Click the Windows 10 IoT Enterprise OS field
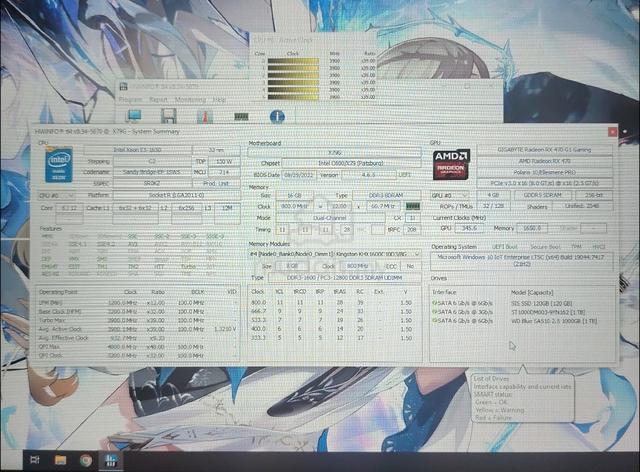640x472 pixels. coord(522,261)
